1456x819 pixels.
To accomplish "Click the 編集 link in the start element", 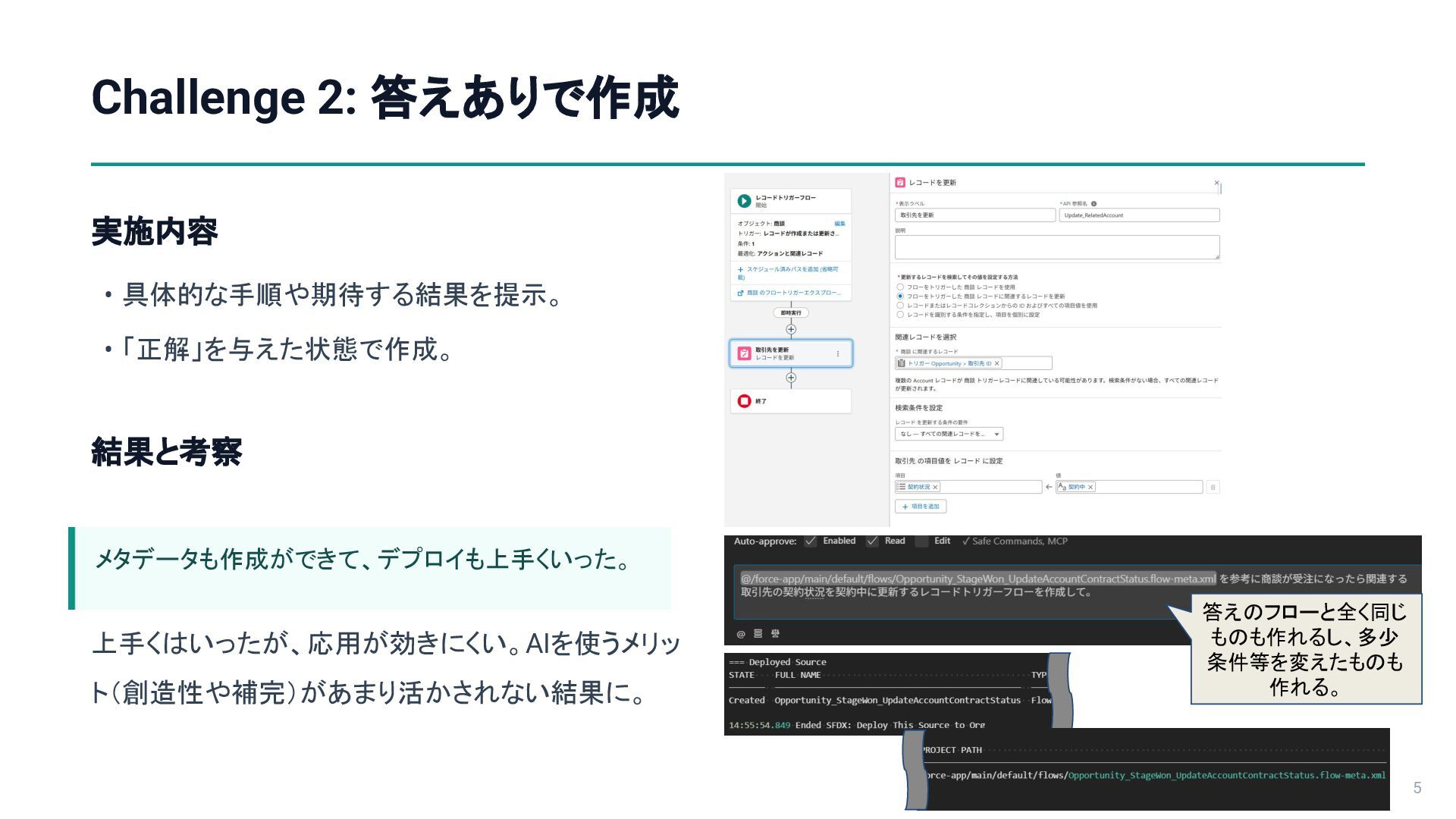I will [839, 224].
